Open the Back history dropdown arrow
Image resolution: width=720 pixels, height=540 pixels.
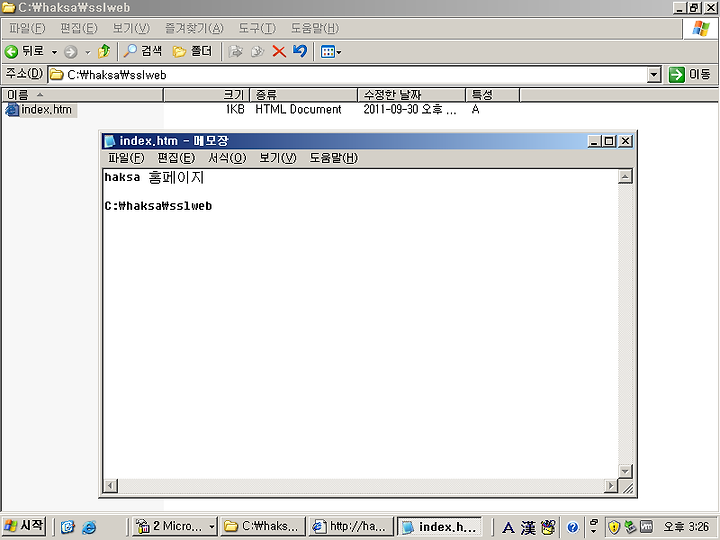click(x=54, y=52)
